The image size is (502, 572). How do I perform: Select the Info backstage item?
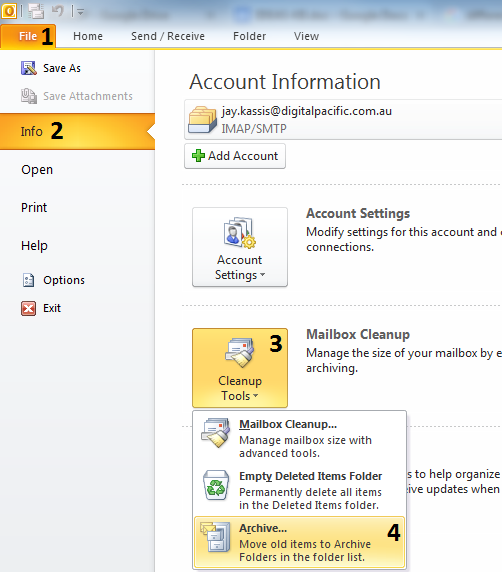coord(77,131)
